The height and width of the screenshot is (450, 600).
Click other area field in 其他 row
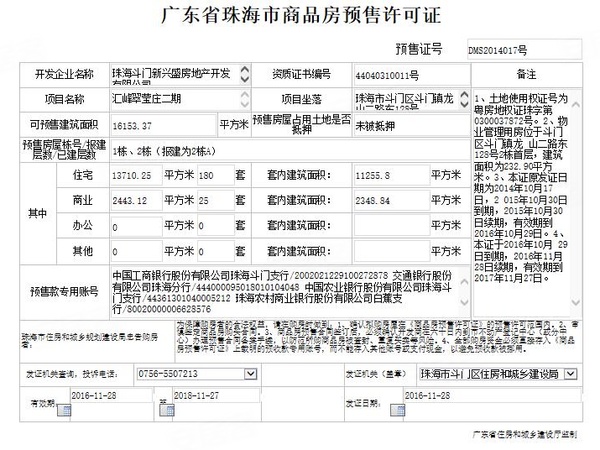click(x=136, y=251)
